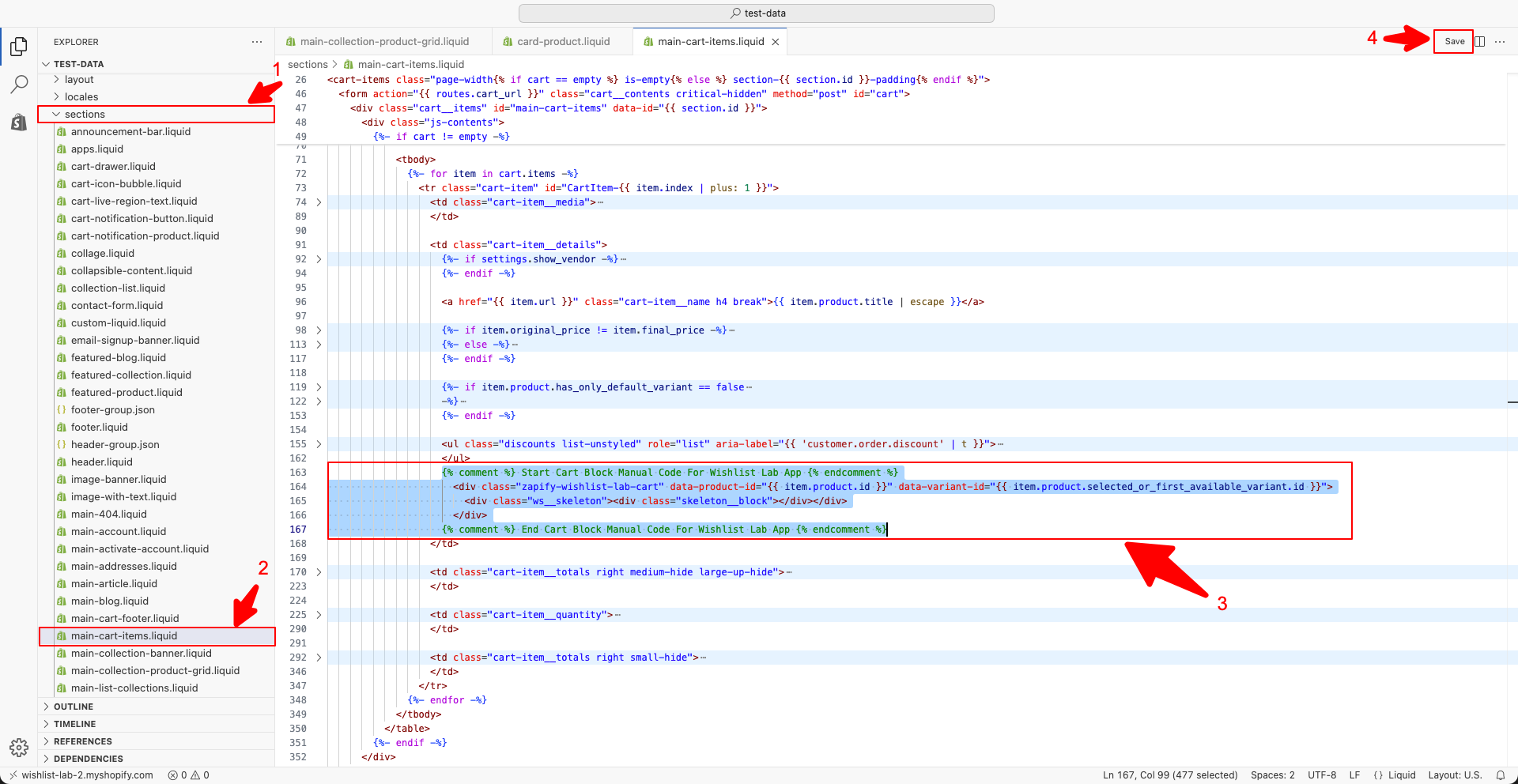Click the overview ruler marker at right edge
This screenshot has width=1518, height=784.
coord(1512,402)
